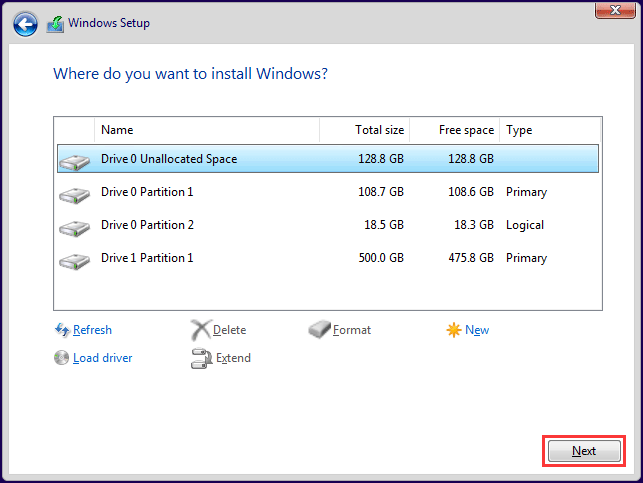Click the Load driver disc icon
Viewport: 643px width, 483px height.
click(61, 358)
